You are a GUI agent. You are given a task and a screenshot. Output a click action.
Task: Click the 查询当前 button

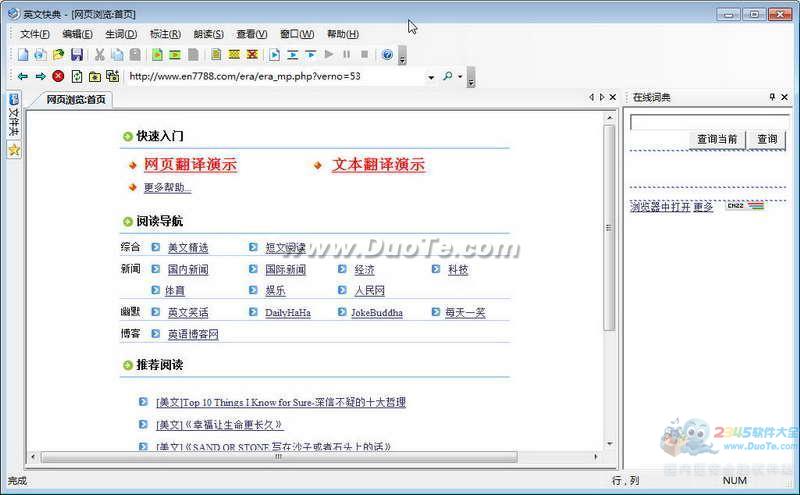pos(717,139)
